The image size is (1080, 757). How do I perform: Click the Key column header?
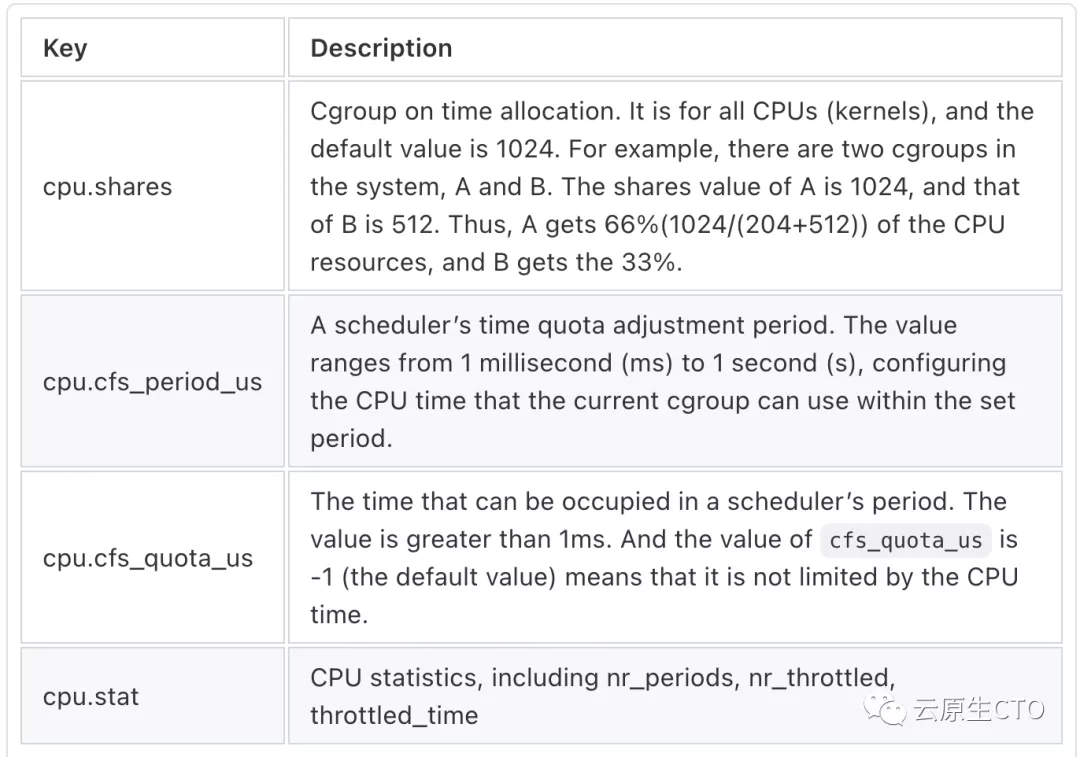[x=65, y=48]
